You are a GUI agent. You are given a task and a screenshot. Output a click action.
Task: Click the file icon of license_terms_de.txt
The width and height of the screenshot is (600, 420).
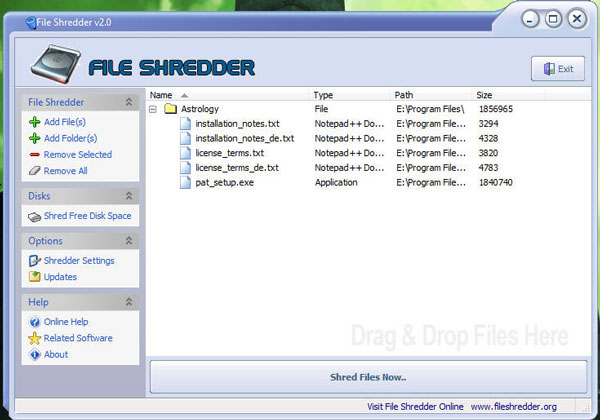point(186,168)
